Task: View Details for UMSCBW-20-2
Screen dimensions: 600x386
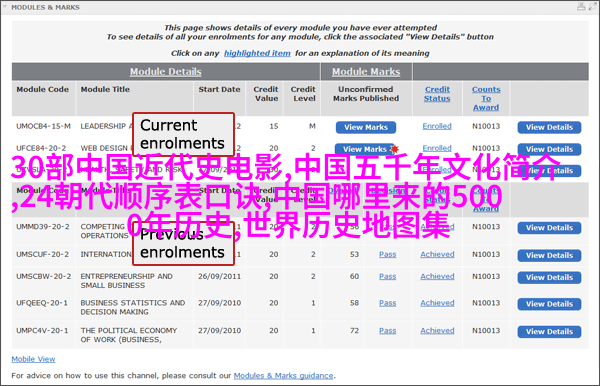Action: tap(549, 277)
